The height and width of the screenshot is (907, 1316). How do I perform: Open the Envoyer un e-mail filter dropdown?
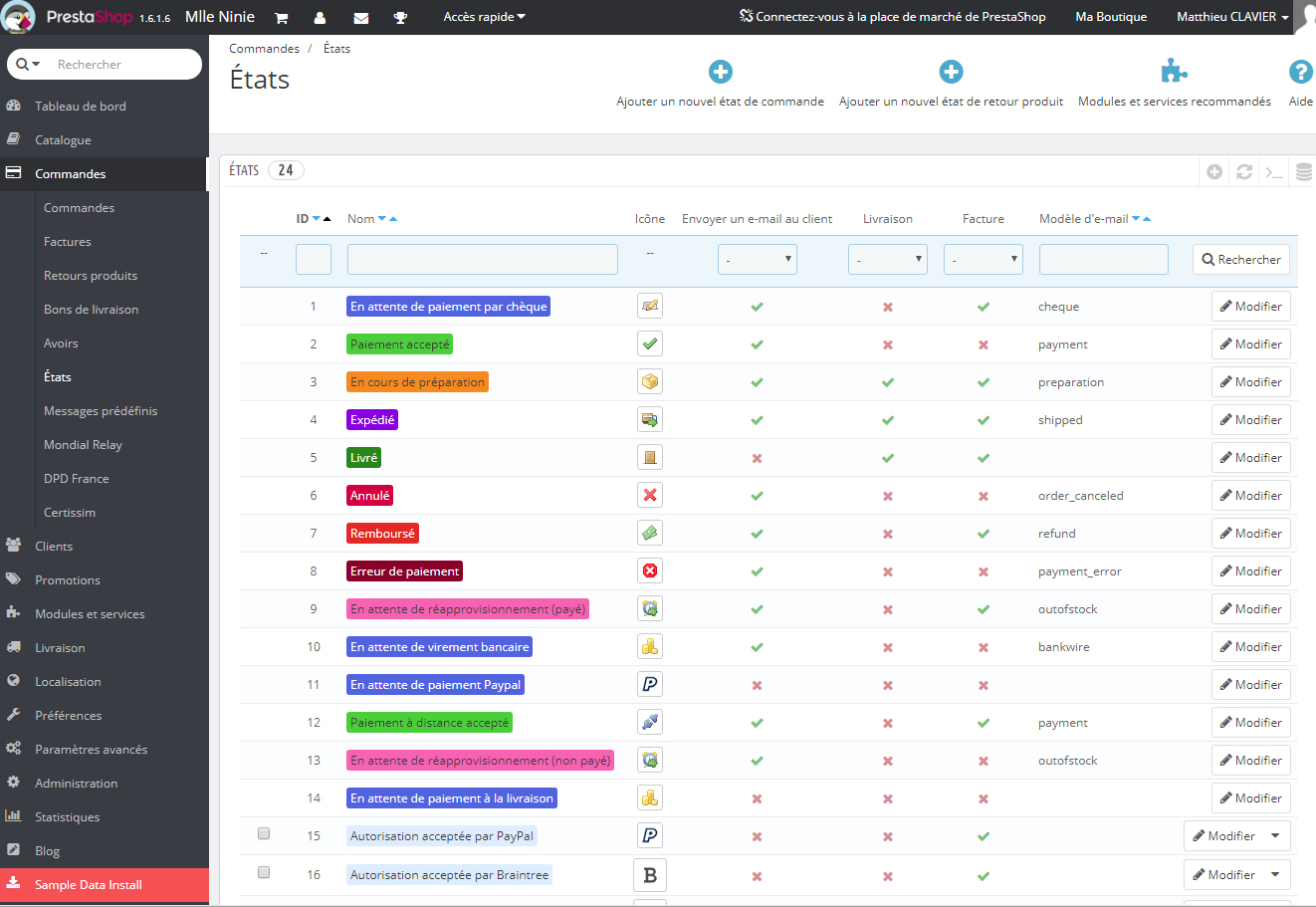pyautogui.click(x=757, y=260)
